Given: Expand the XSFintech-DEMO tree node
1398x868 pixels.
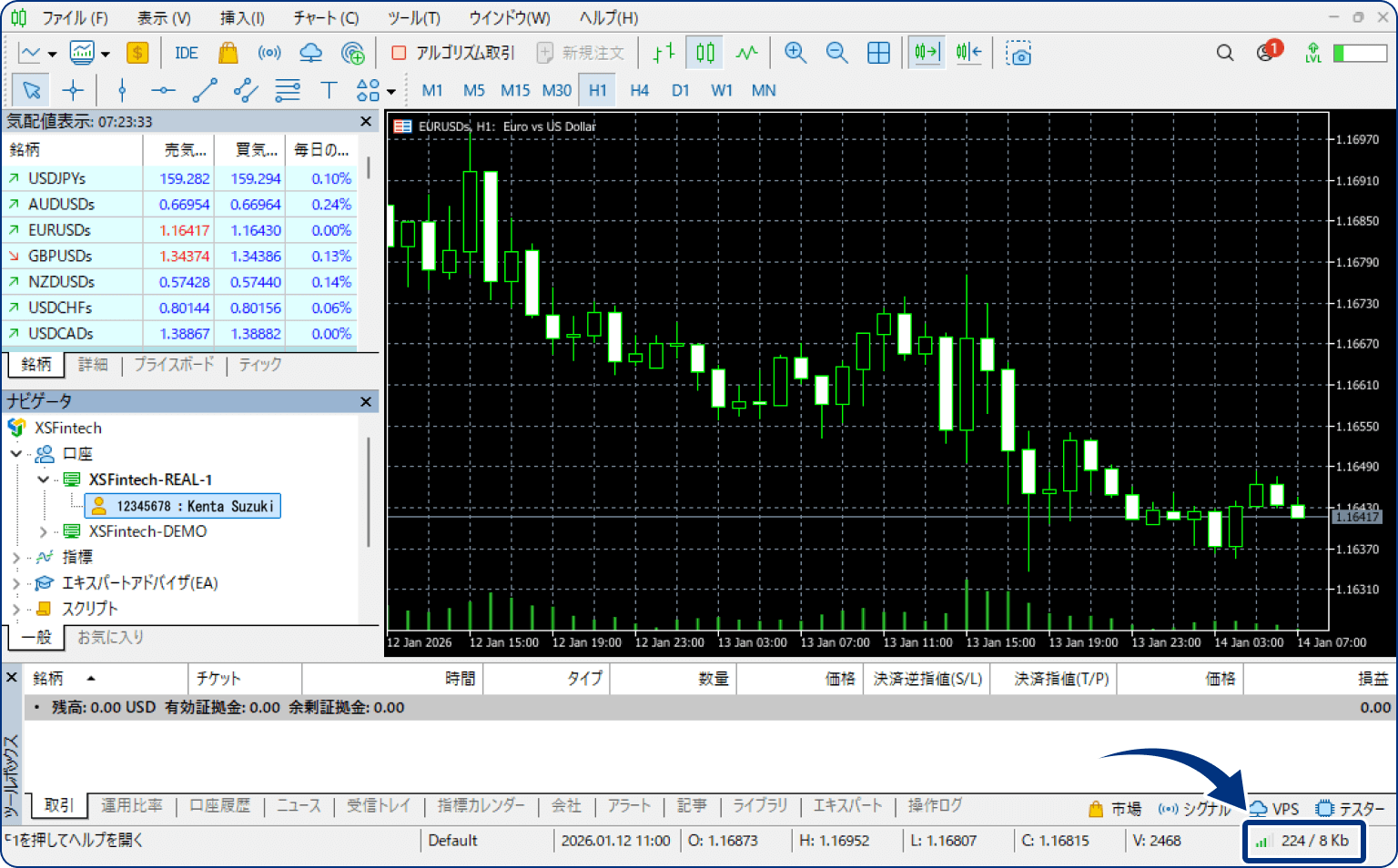Looking at the screenshot, I should pos(43,531).
